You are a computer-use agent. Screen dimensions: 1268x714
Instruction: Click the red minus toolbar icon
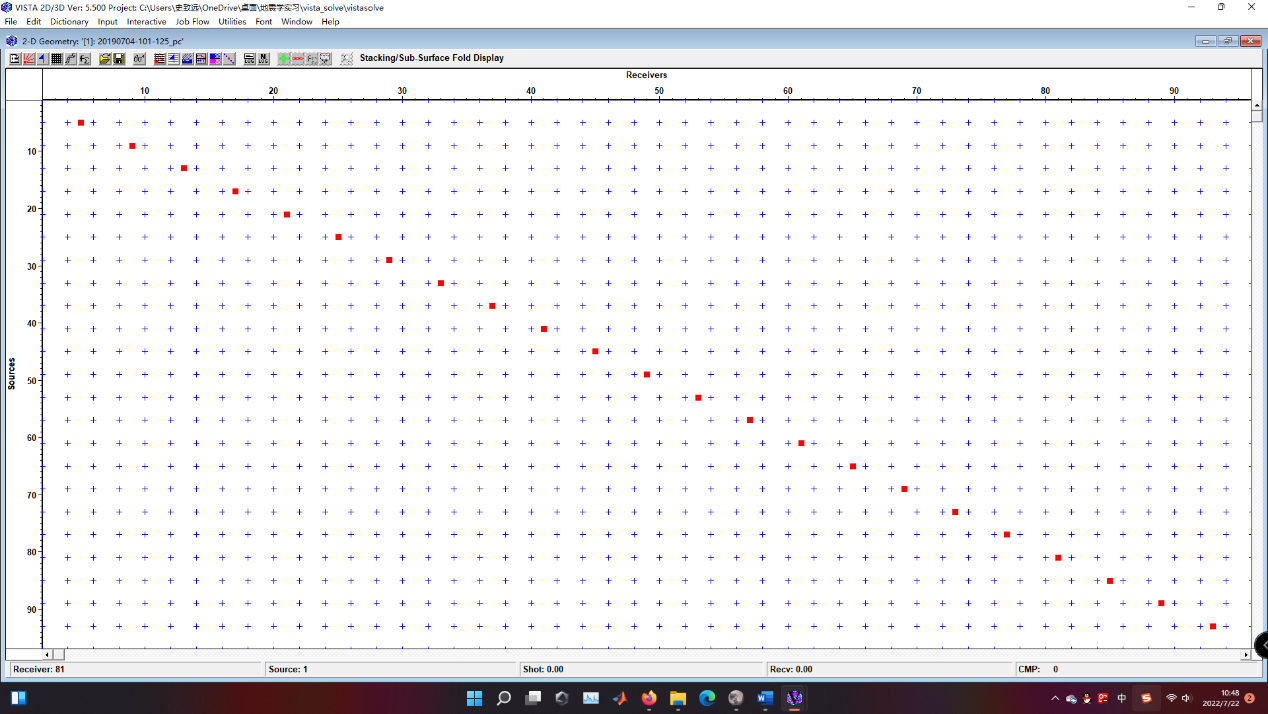[x=298, y=59]
